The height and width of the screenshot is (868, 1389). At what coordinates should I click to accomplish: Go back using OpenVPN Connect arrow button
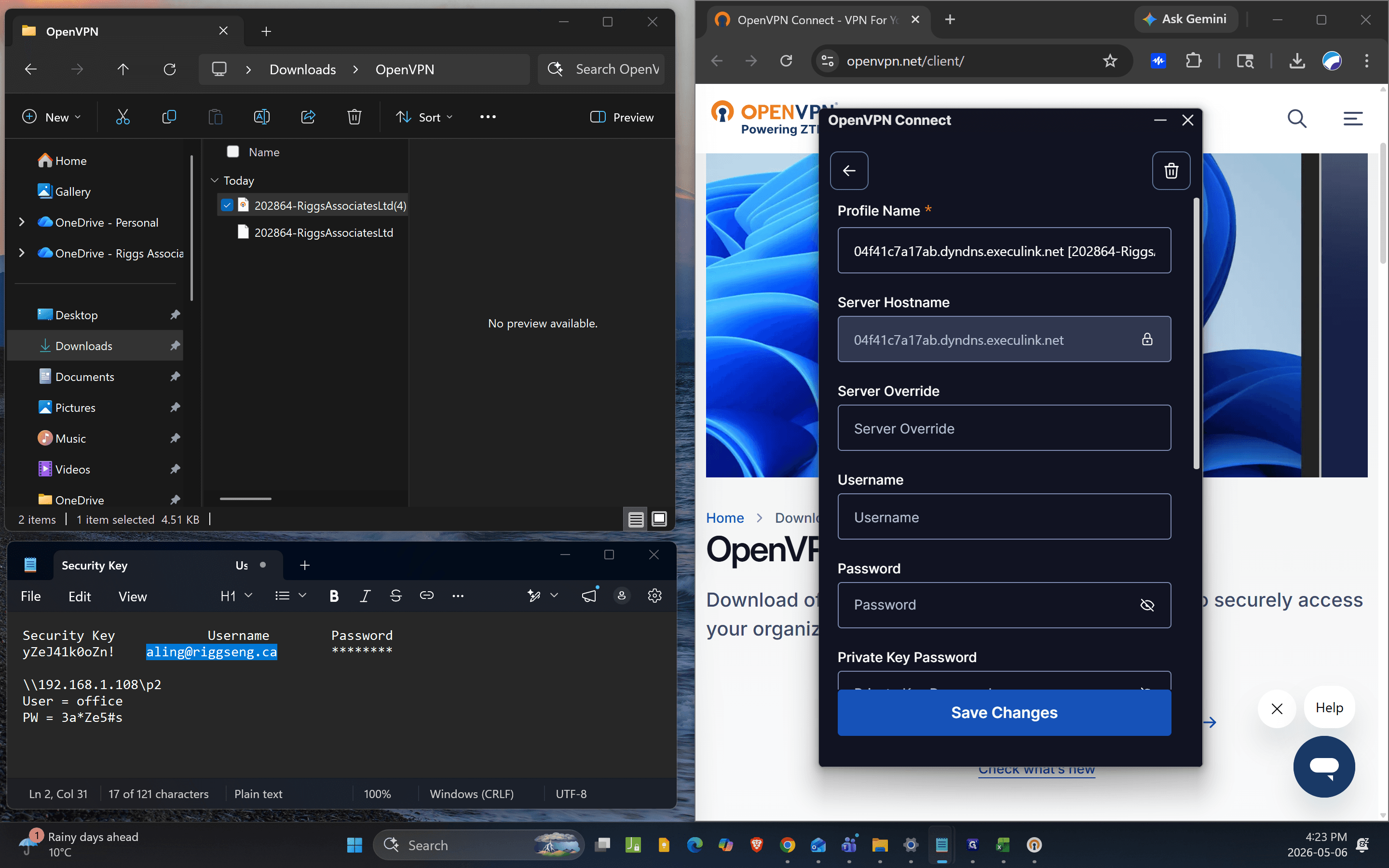pyautogui.click(x=849, y=171)
